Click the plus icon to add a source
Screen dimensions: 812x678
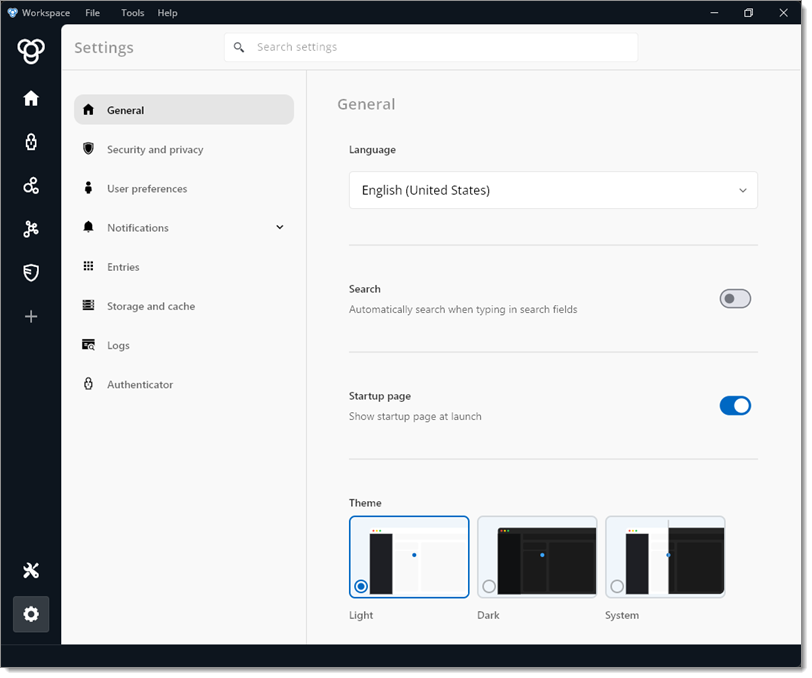[x=31, y=316]
